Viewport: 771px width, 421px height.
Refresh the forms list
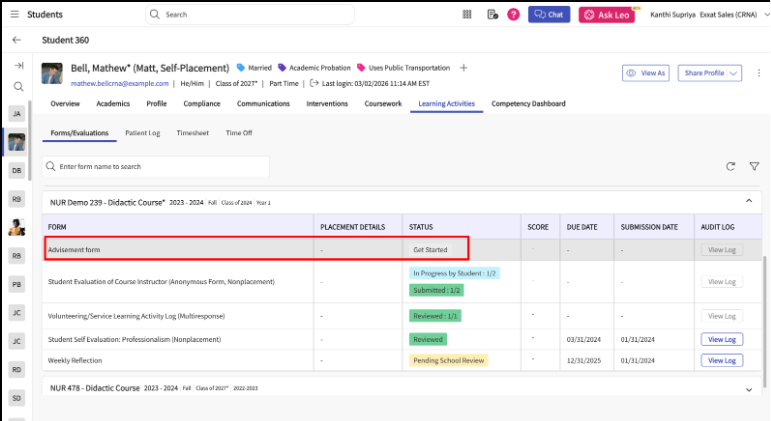pos(731,166)
